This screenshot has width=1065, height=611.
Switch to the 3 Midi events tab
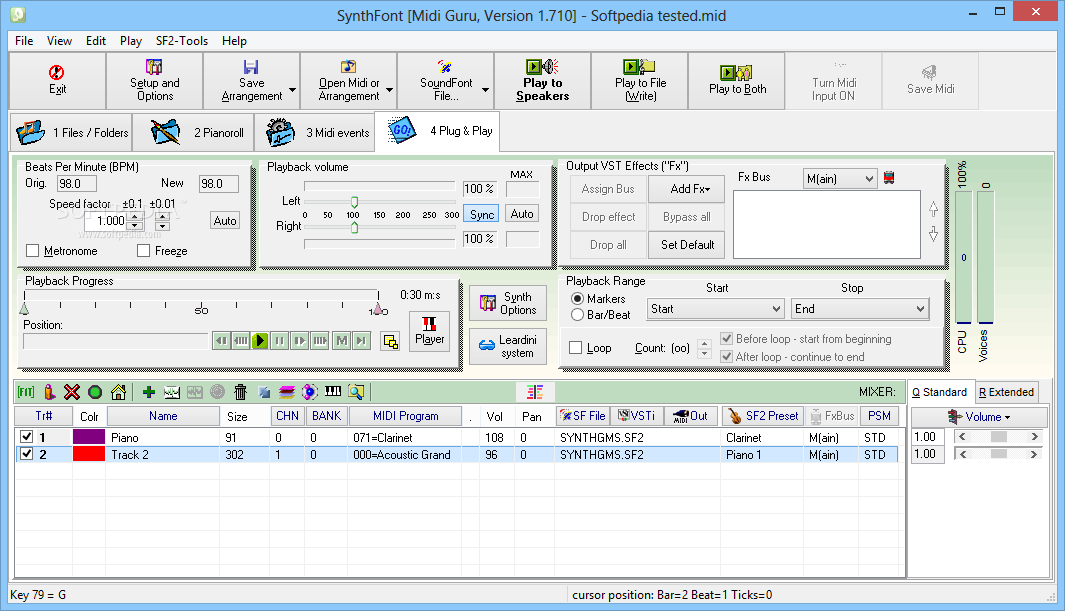[317, 132]
